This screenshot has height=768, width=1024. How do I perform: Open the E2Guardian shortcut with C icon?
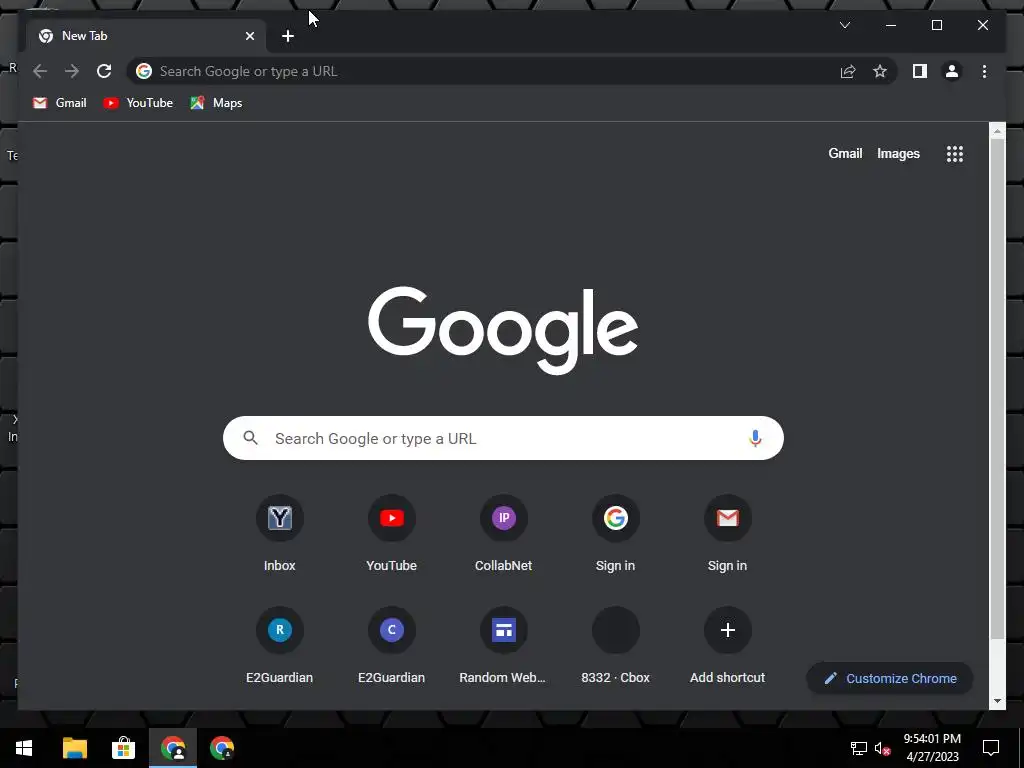pos(391,646)
